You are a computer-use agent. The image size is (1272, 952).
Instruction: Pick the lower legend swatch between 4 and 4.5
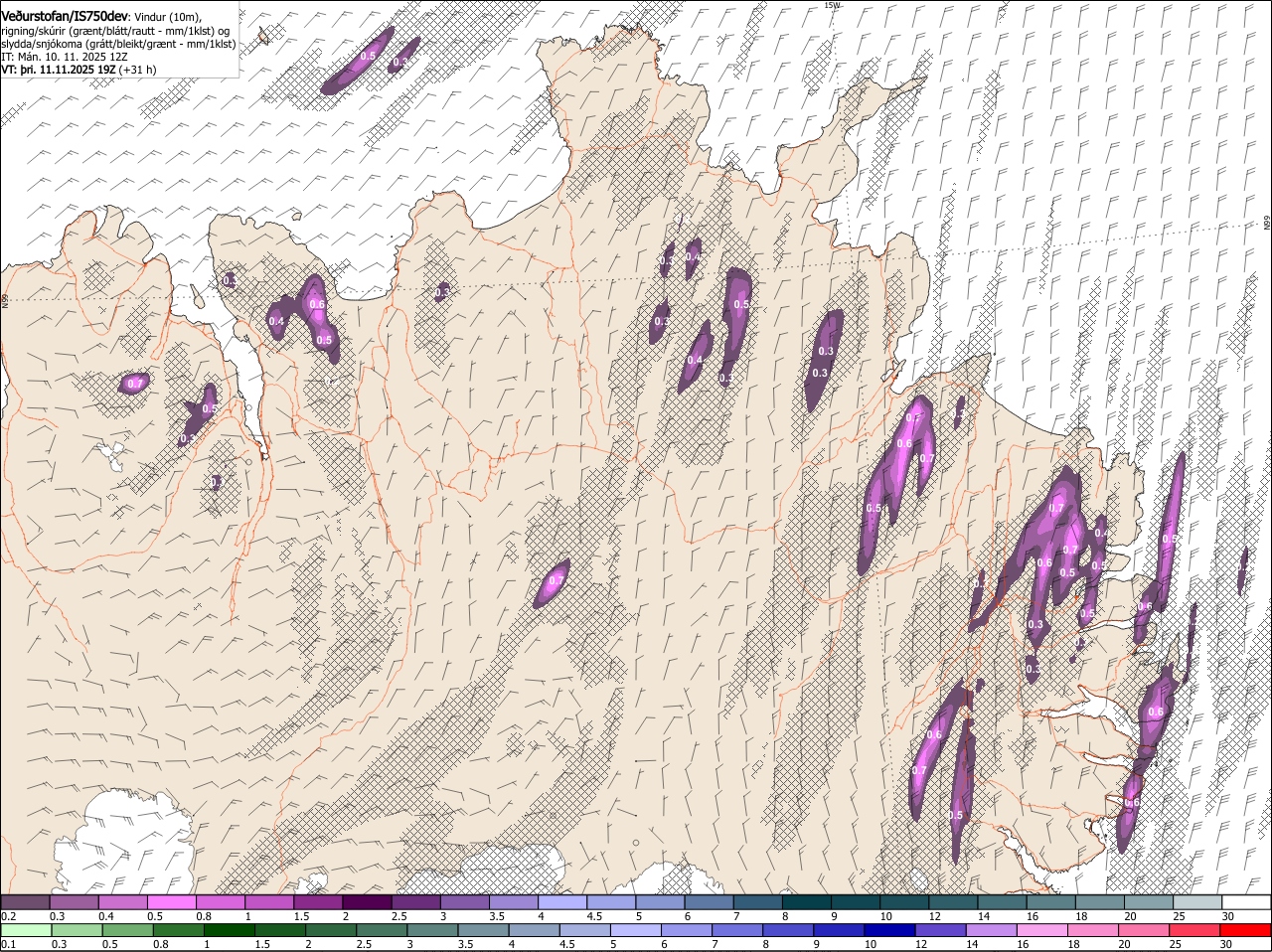533,930
